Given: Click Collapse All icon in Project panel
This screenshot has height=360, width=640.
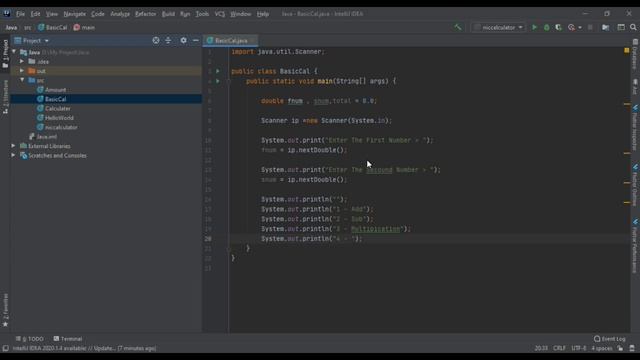Looking at the screenshot, I should click(168, 40).
